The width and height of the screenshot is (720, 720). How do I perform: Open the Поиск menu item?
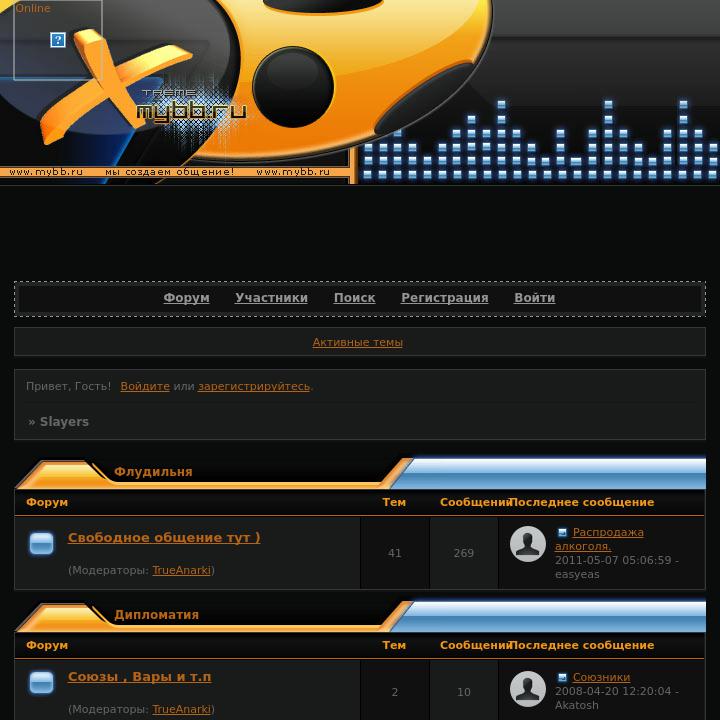(x=354, y=298)
